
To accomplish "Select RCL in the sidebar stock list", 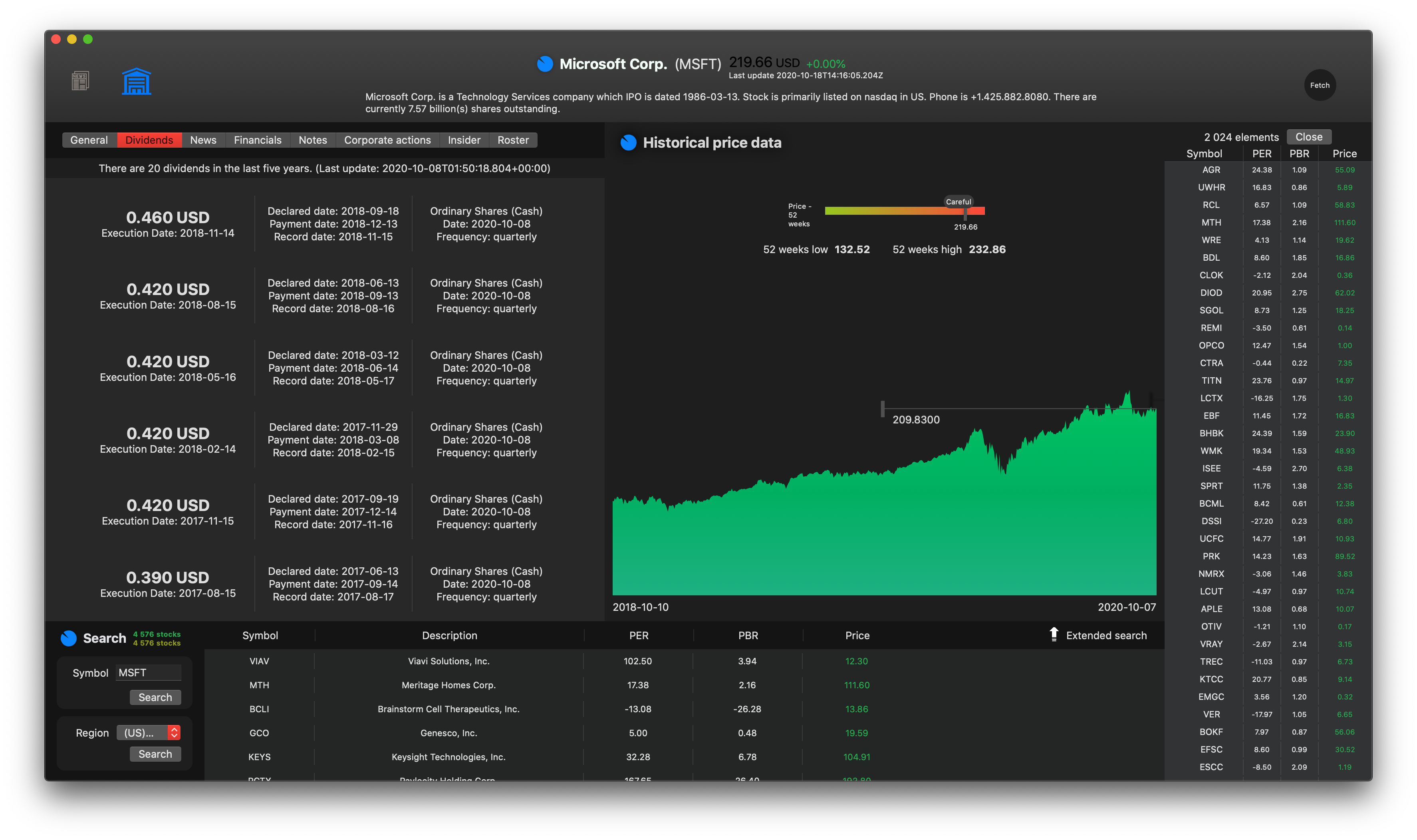I will tap(1268, 205).
